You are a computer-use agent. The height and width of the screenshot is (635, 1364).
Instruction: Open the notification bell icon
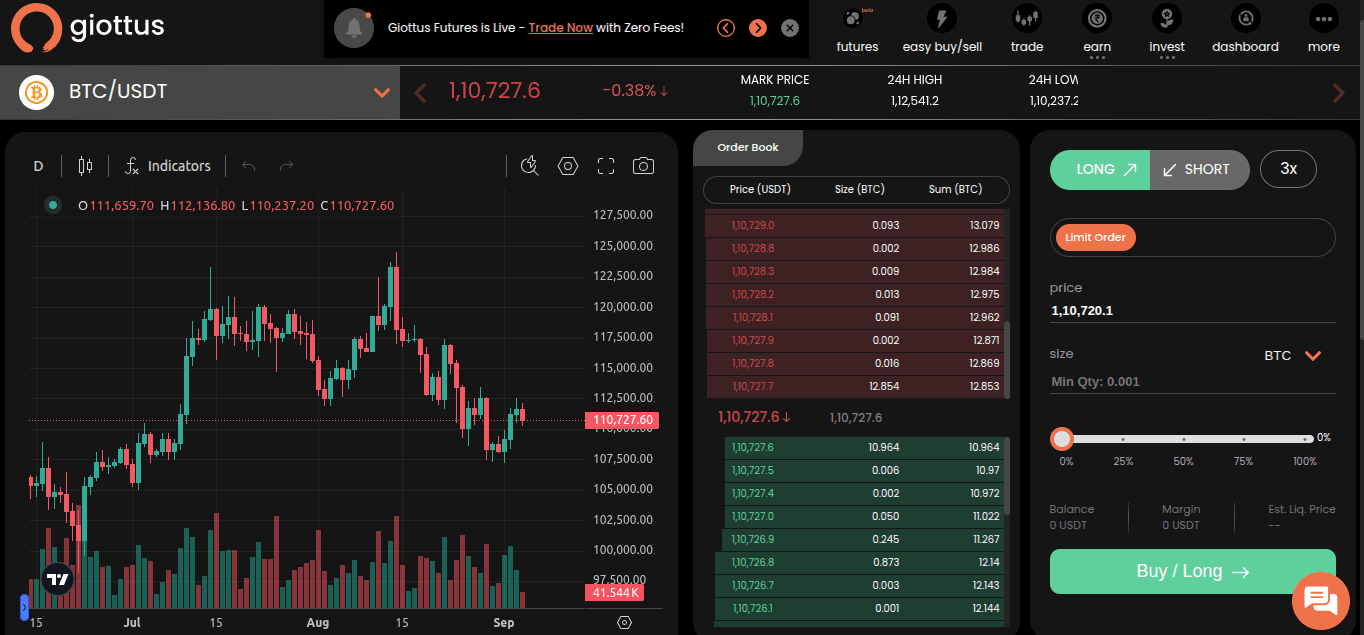(353, 28)
